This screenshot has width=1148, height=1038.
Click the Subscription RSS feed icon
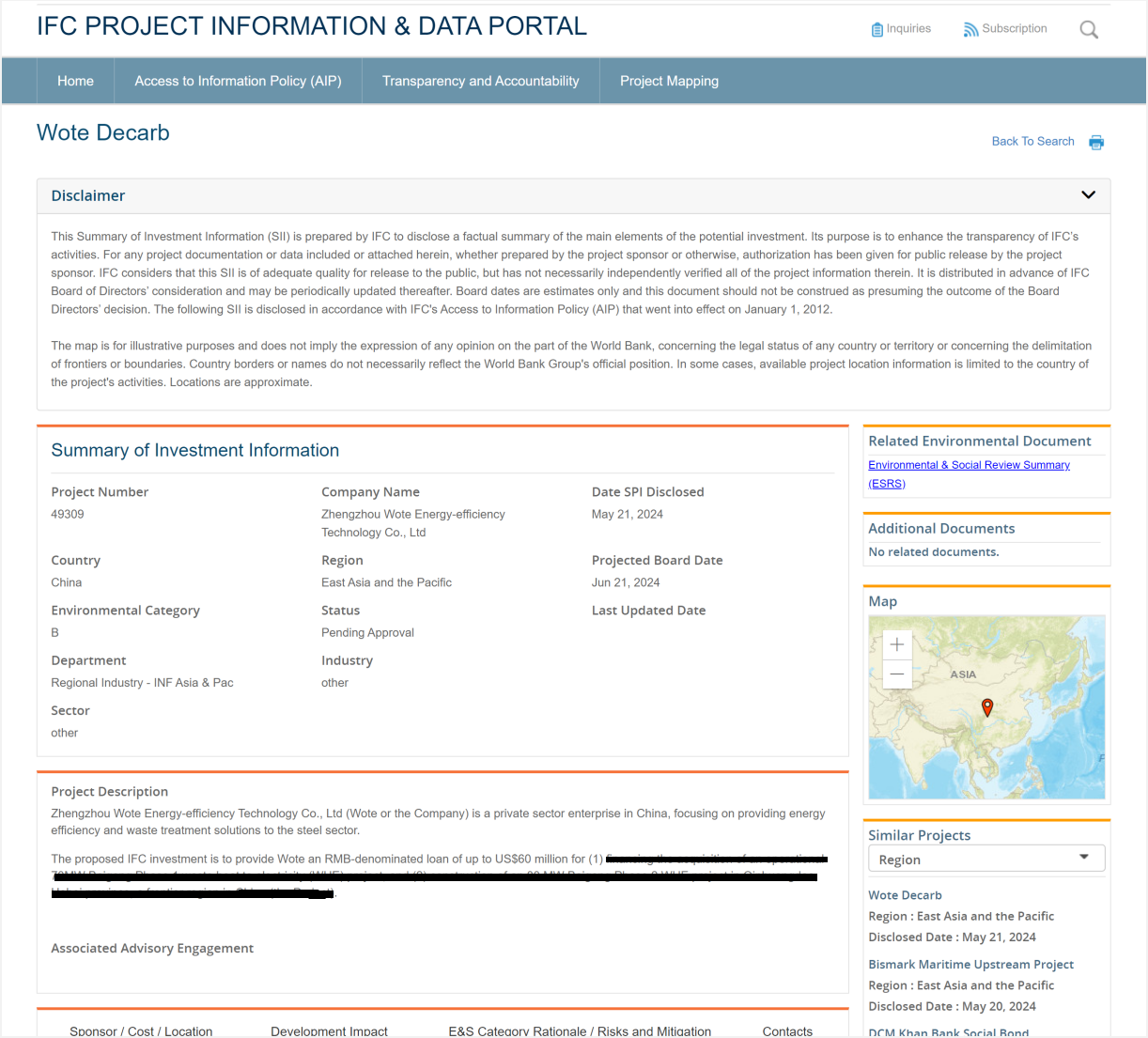click(x=970, y=30)
